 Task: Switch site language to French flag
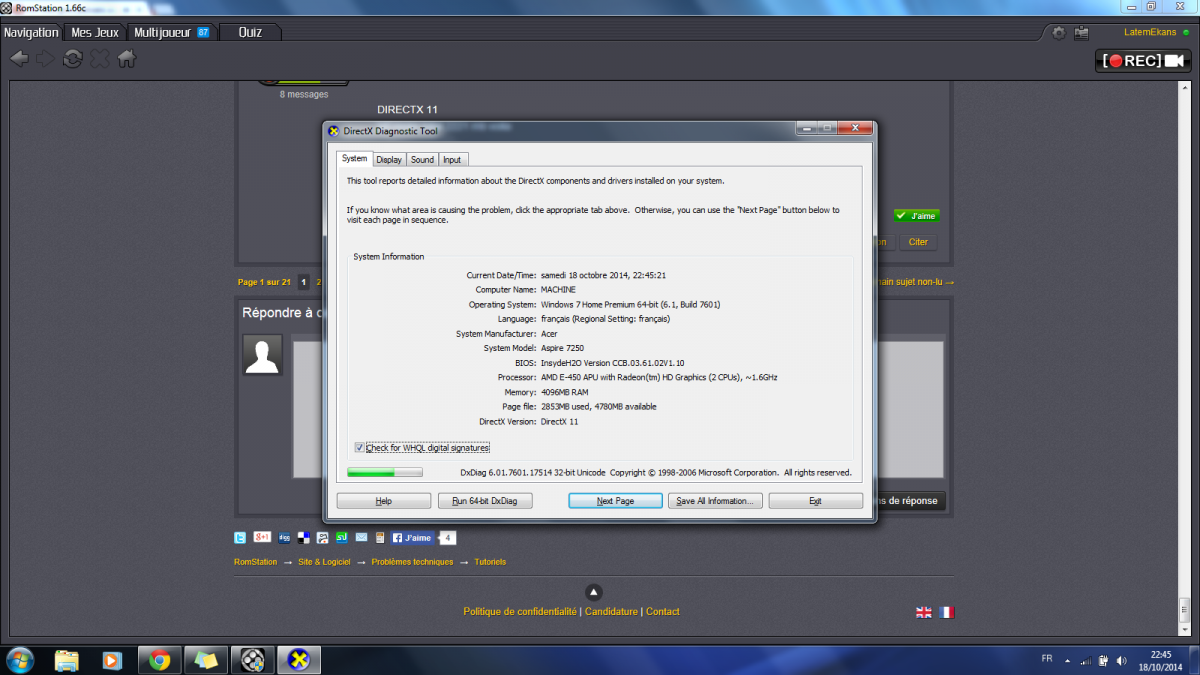946,612
